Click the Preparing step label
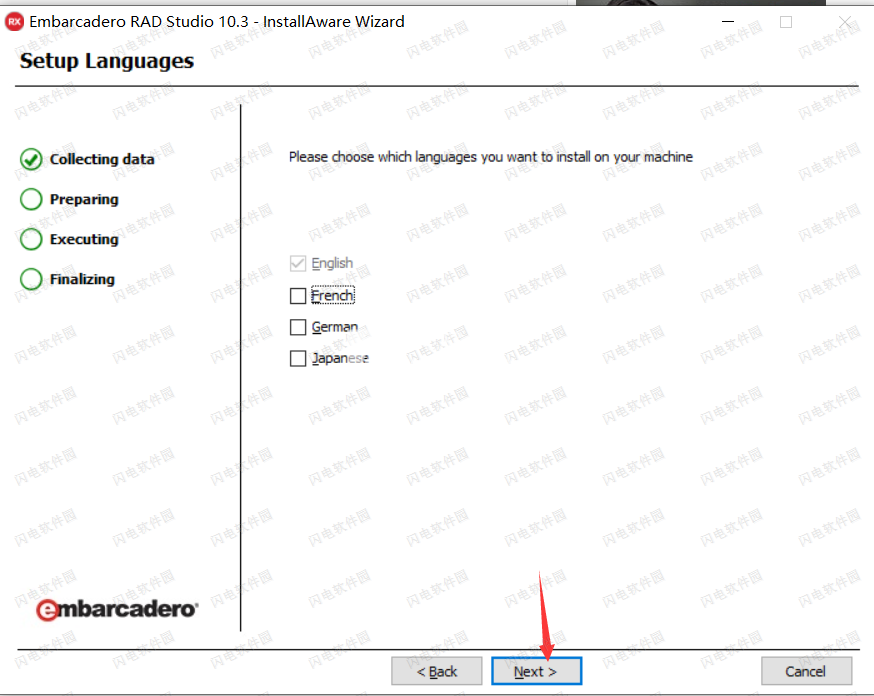This screenshot has height=696, width=874. (x=84, y=199)
